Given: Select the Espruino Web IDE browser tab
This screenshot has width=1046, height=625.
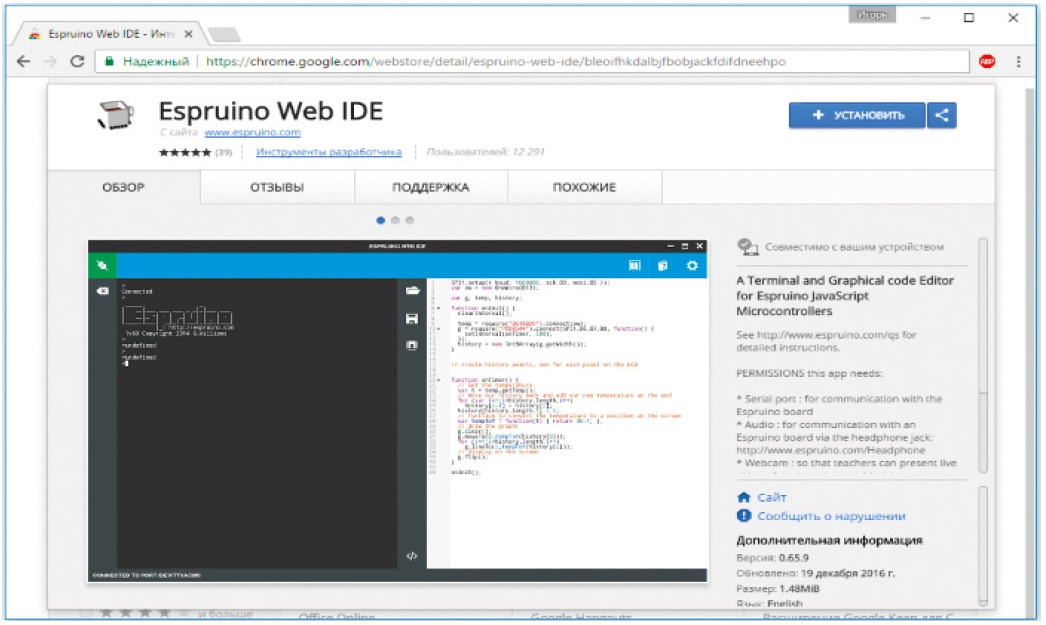Looking at the screenshot, I should pyautogui.click(x=110, y=34).
